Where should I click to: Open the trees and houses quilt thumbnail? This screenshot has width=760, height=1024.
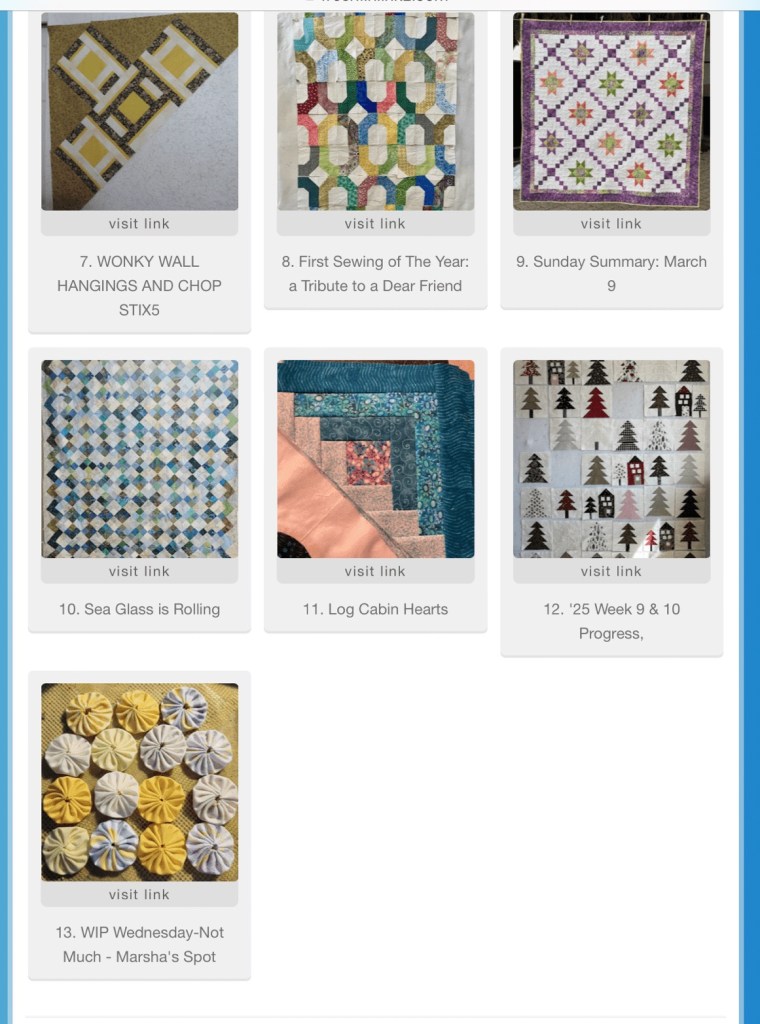(611, 458)
